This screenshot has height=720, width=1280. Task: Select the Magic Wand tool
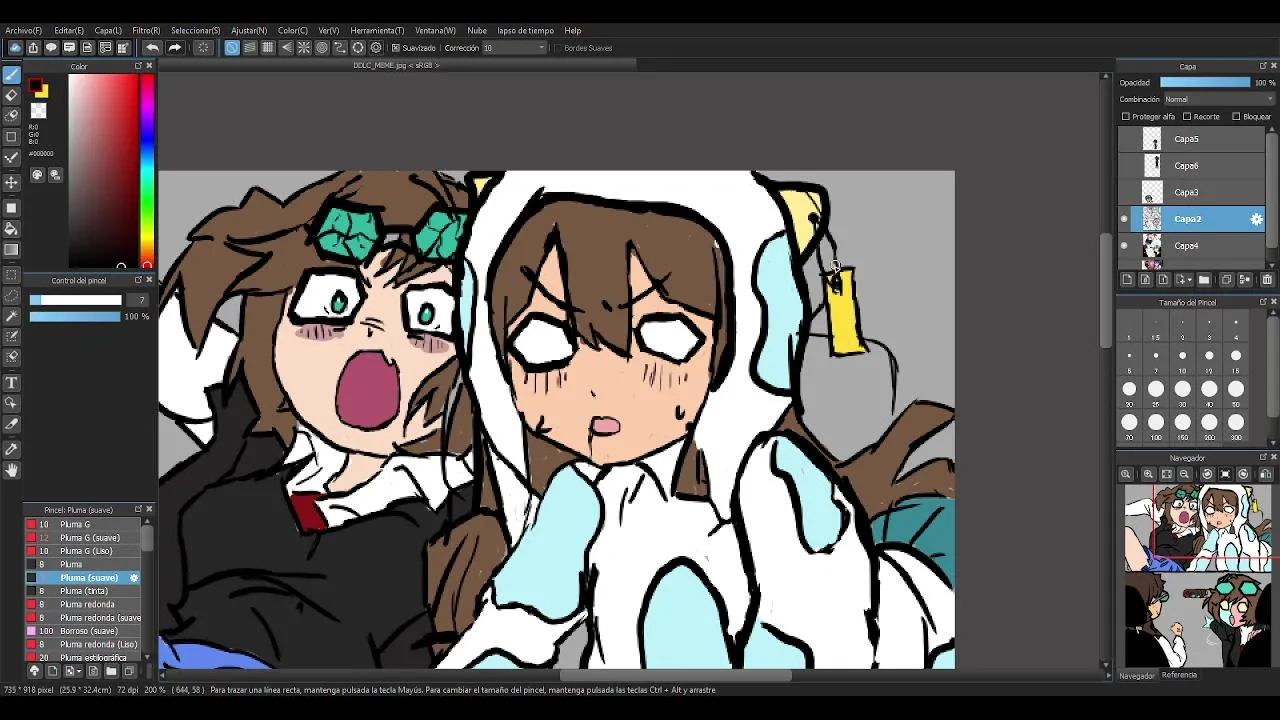pos(12,316)
